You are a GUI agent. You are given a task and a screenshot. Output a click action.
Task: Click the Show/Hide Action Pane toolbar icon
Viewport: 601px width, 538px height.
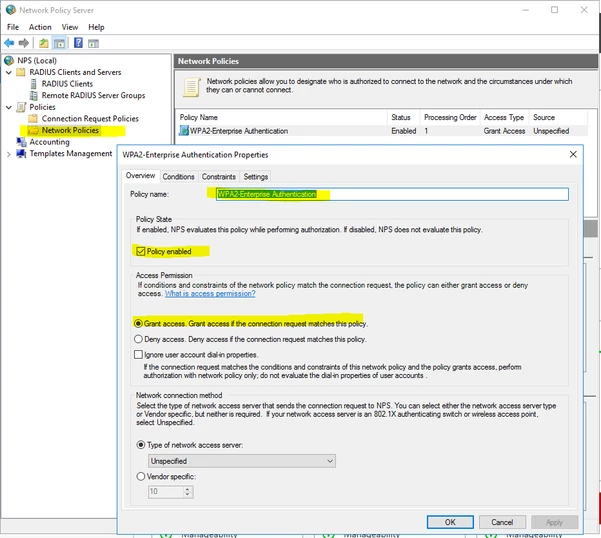tap(93, 43)
